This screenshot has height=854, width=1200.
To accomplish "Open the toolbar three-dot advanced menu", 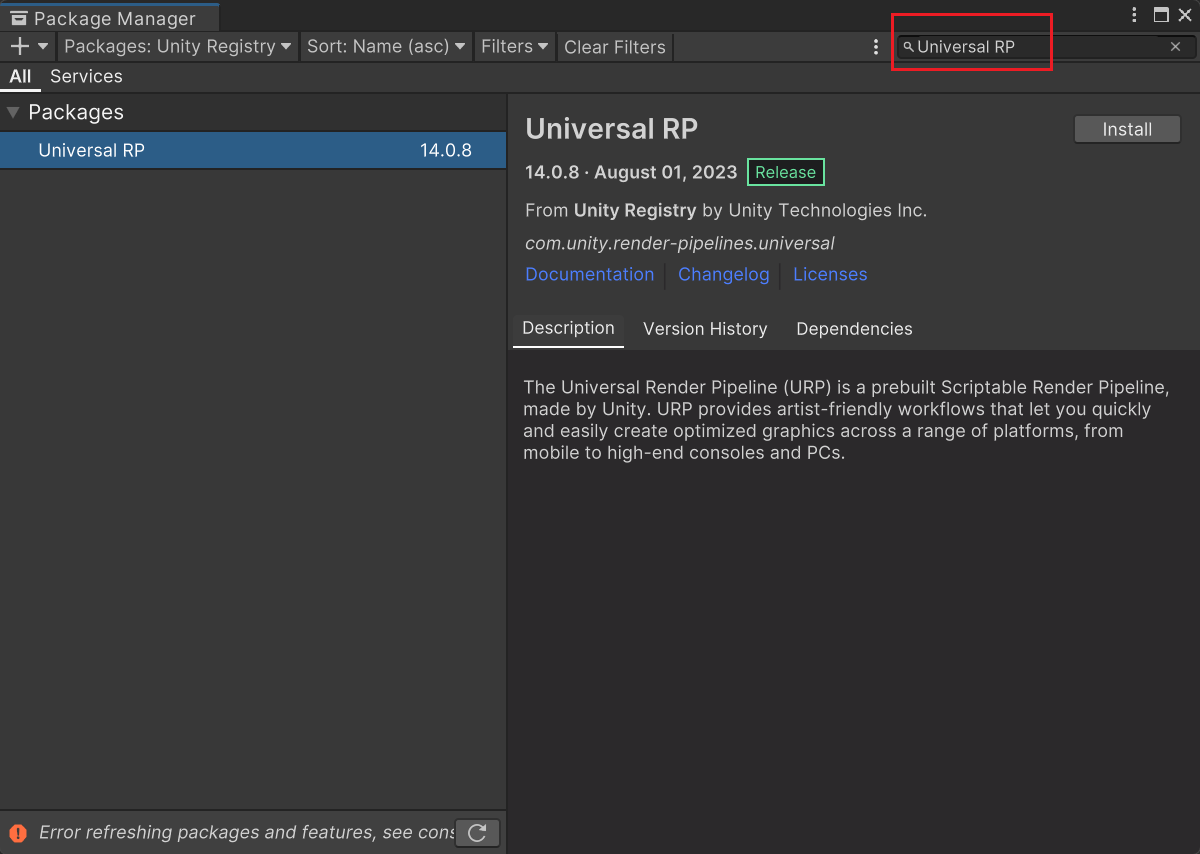I will (x=876, y=47).
